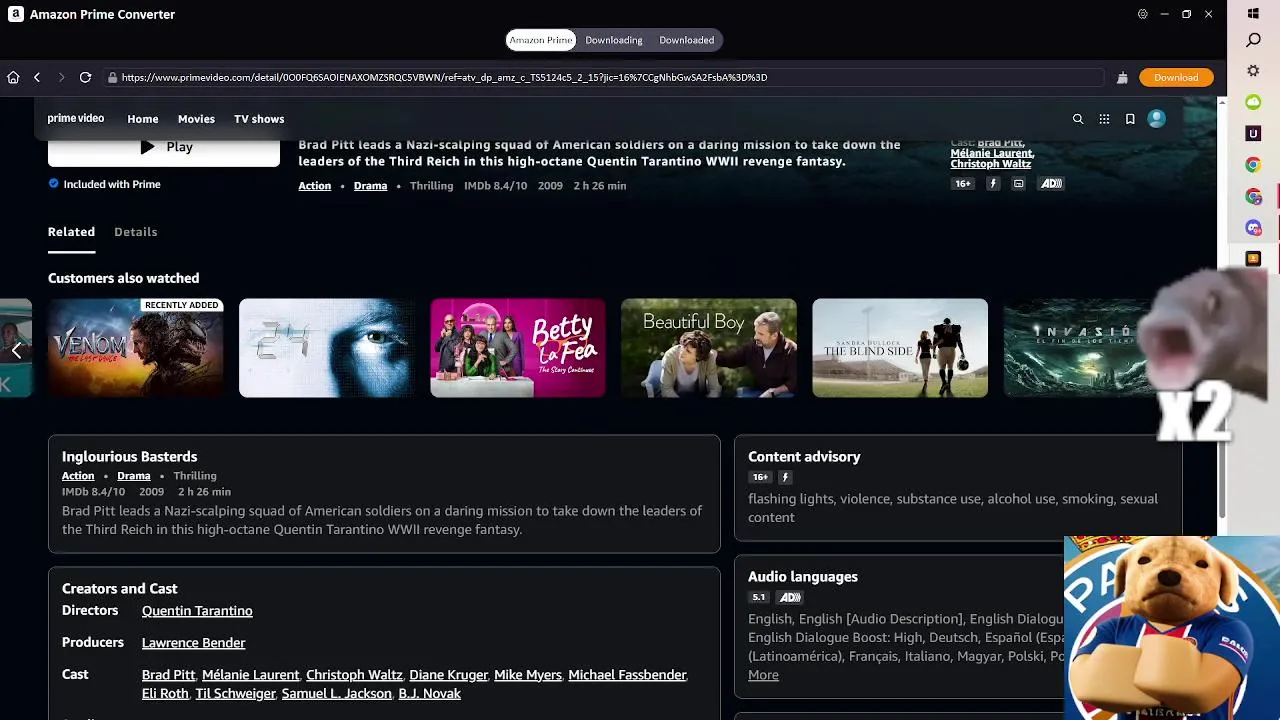
Task: Switch to the Amazon Prime tab
Action: point(540,40)
